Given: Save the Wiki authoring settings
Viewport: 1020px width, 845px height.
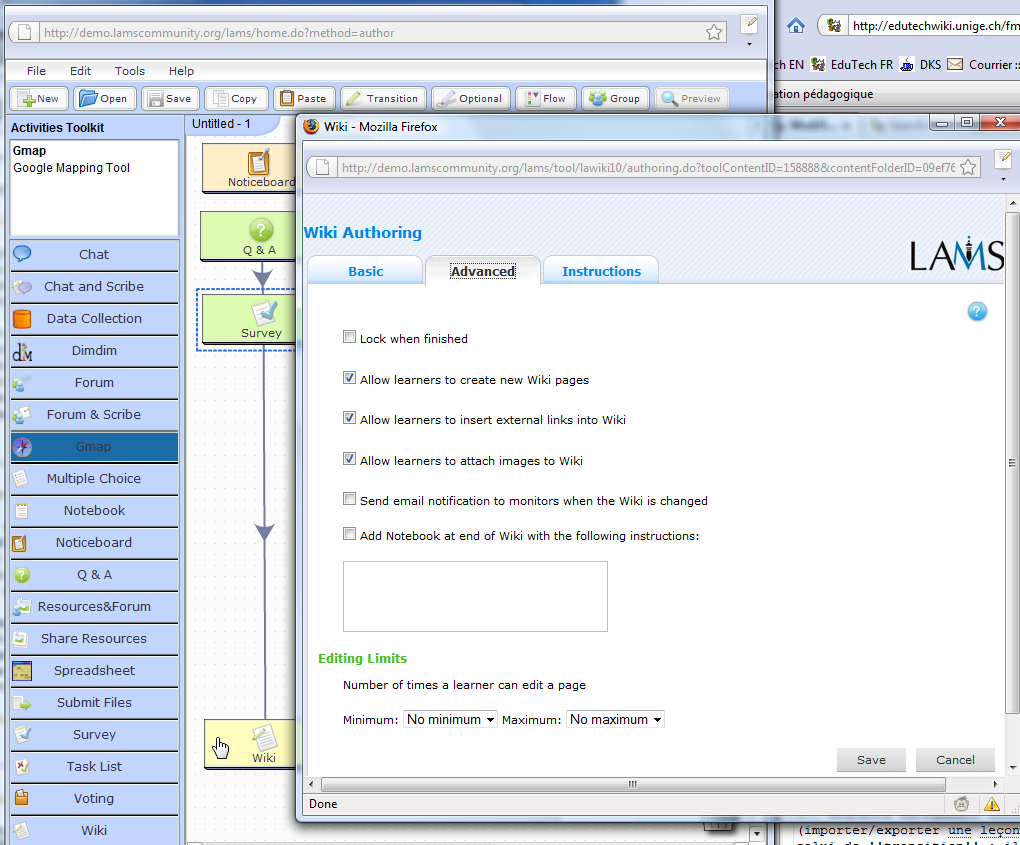Looking at the screenshot, I should click(871, 760).
